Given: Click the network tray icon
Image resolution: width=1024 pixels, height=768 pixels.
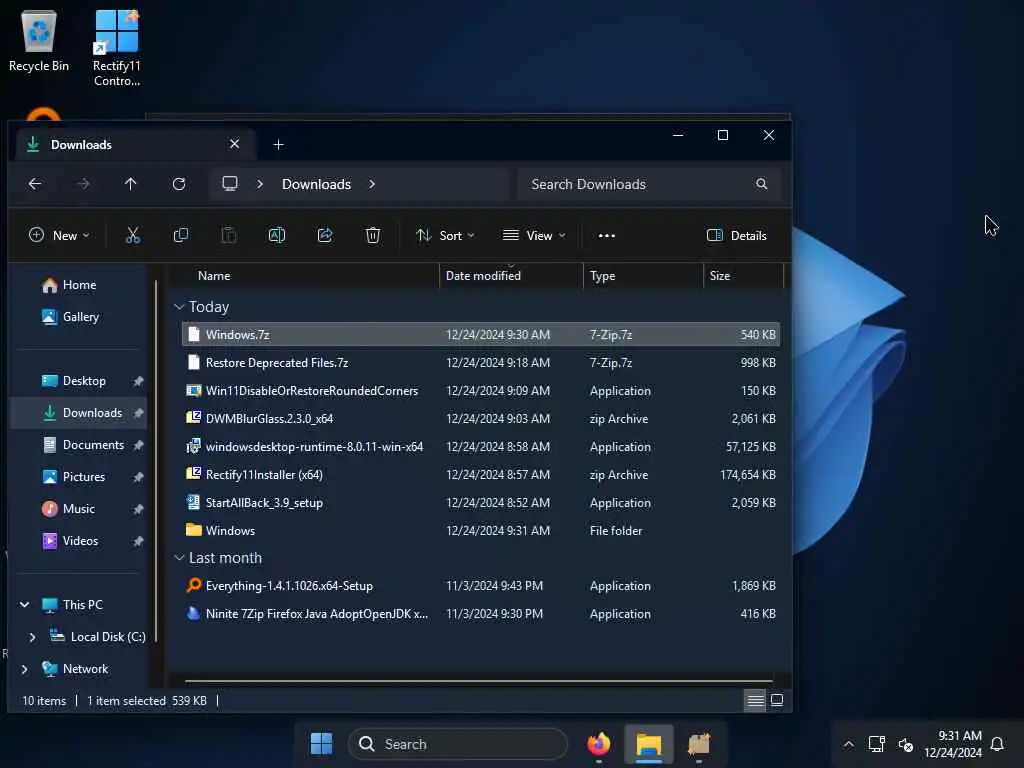Looking at the screenshot, I should [x=876, y=744].
